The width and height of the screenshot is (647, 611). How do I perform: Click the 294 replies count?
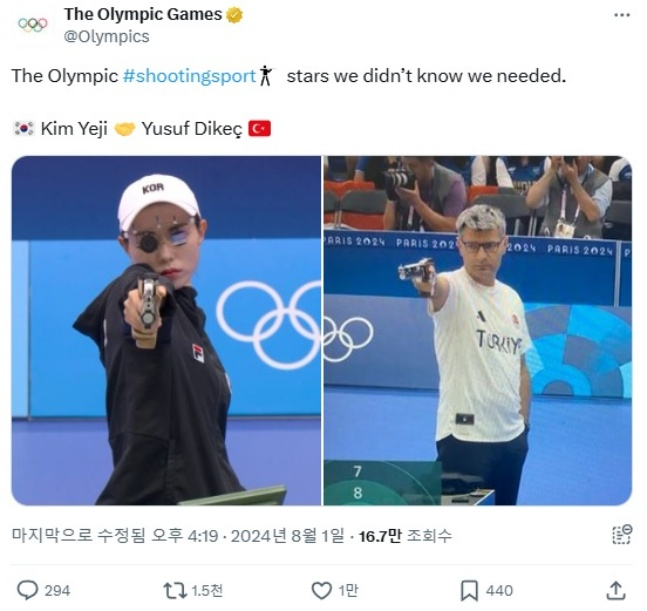(x=57, y=591)
